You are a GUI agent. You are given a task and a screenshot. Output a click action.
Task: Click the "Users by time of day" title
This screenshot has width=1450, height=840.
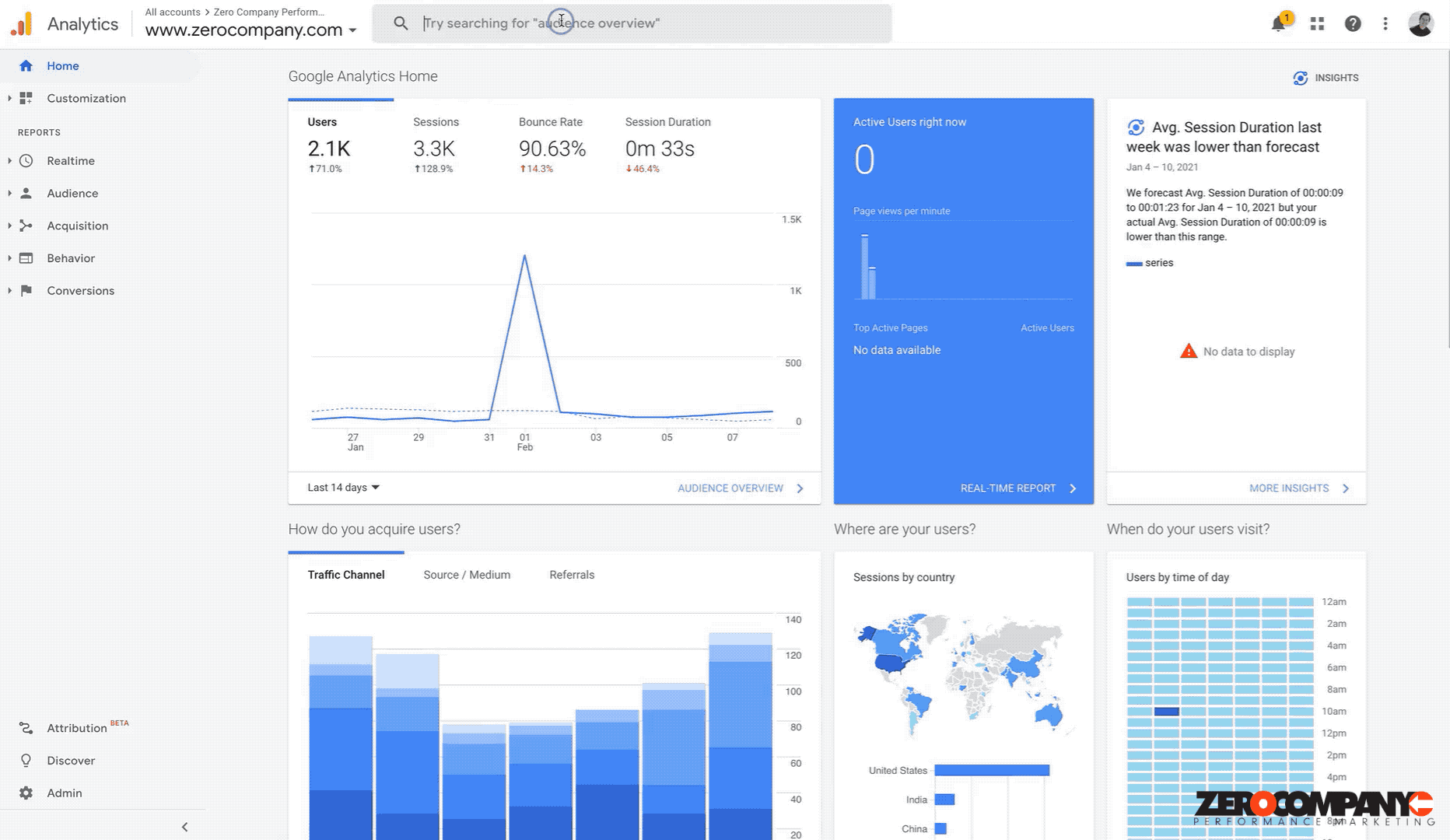pos(1177,577)
